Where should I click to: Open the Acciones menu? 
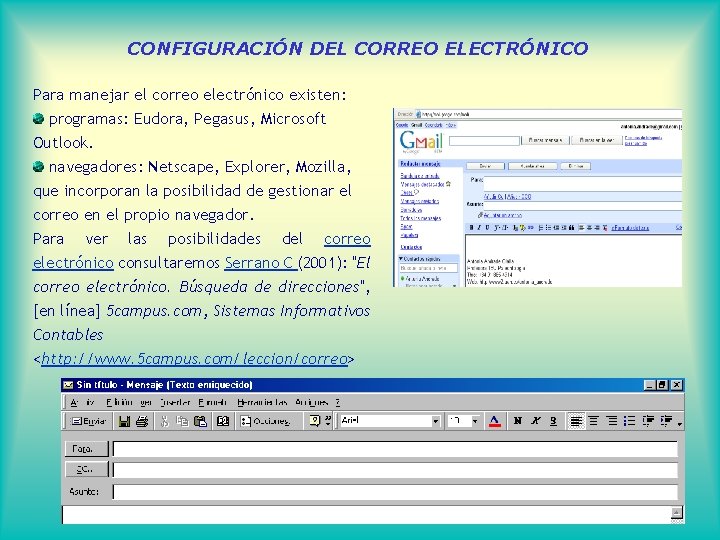tap(311, 402)
